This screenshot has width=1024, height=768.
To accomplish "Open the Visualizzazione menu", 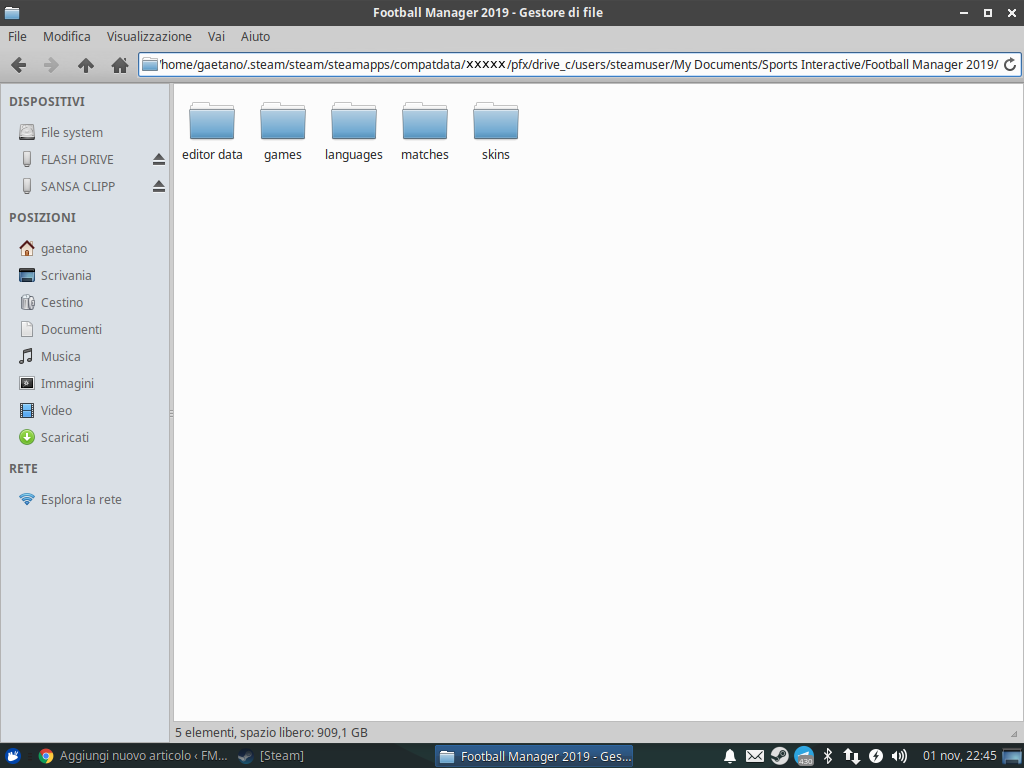I will pos(149,37).
